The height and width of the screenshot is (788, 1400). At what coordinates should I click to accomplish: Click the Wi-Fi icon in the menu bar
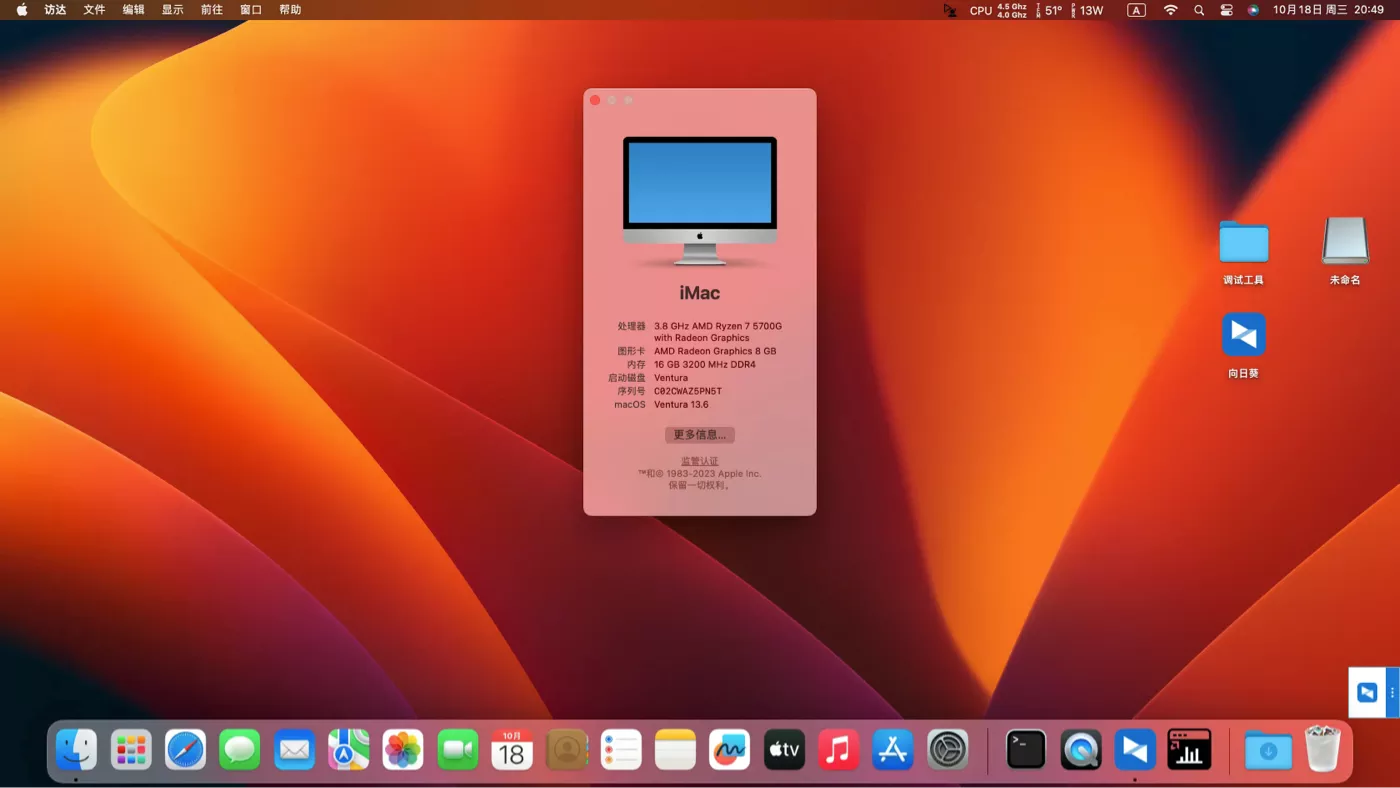(x=1170, y=10)
